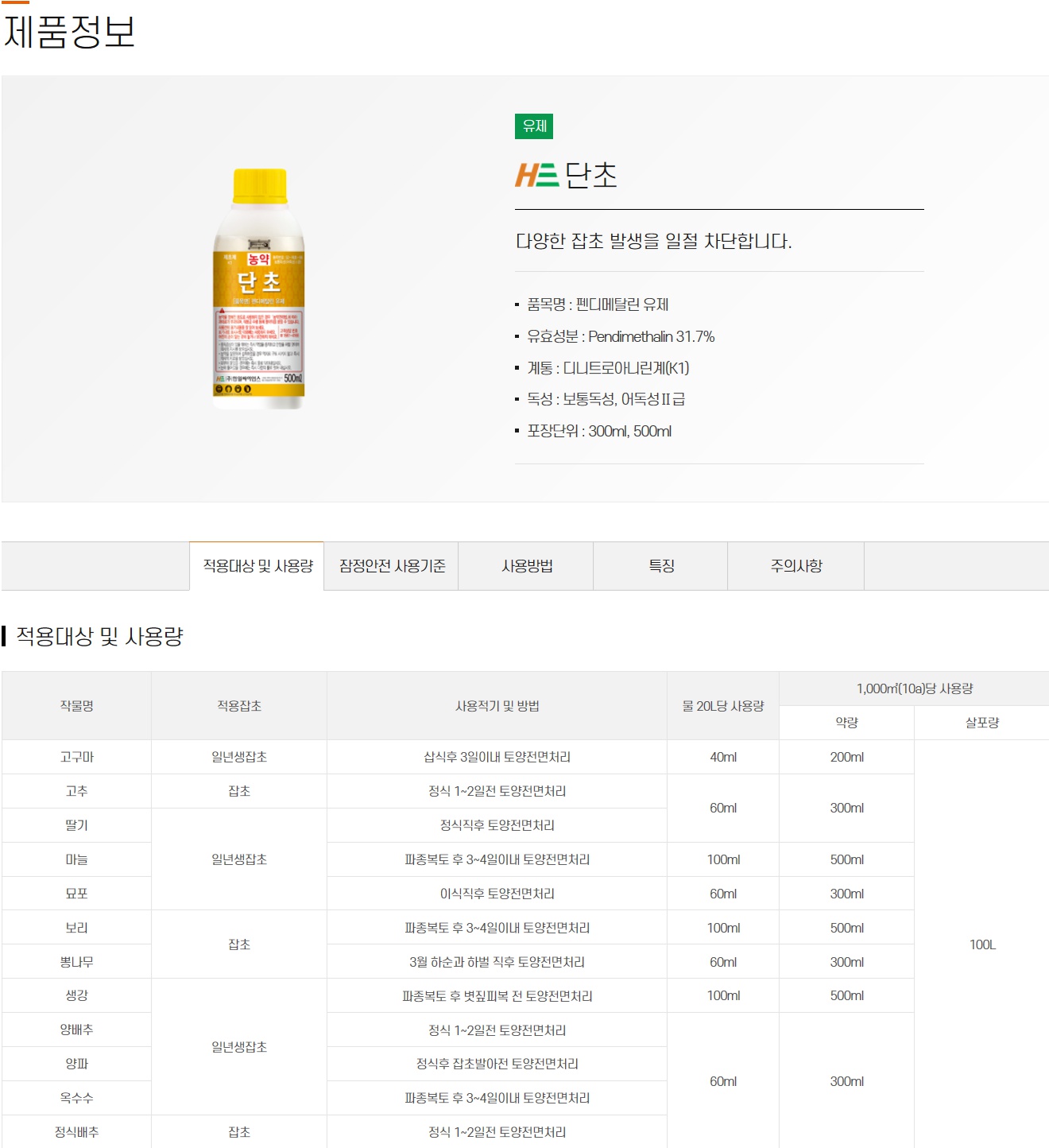Click the 포장단위 : 300ml, 500ml line

click(x=599, y=431)
